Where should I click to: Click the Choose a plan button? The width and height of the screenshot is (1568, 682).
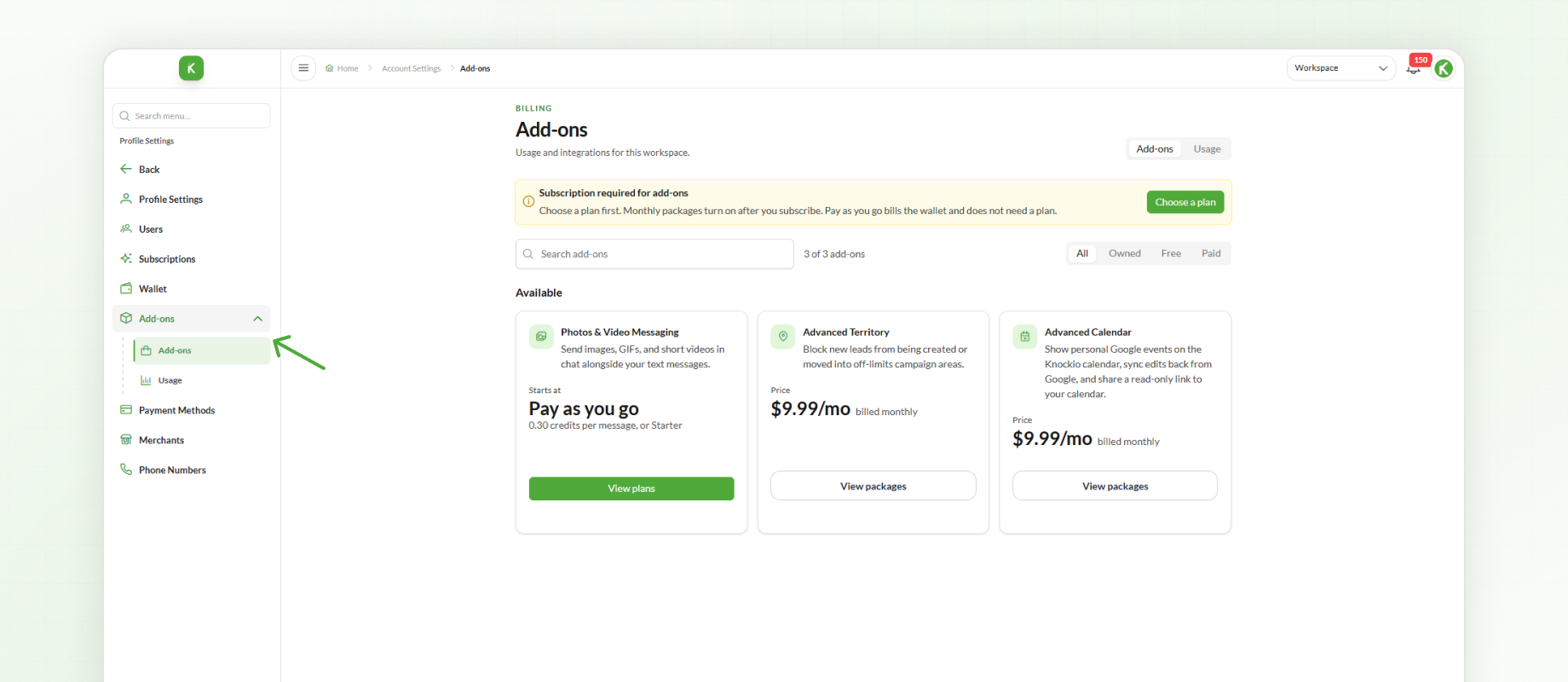(x=1185, y=202)
